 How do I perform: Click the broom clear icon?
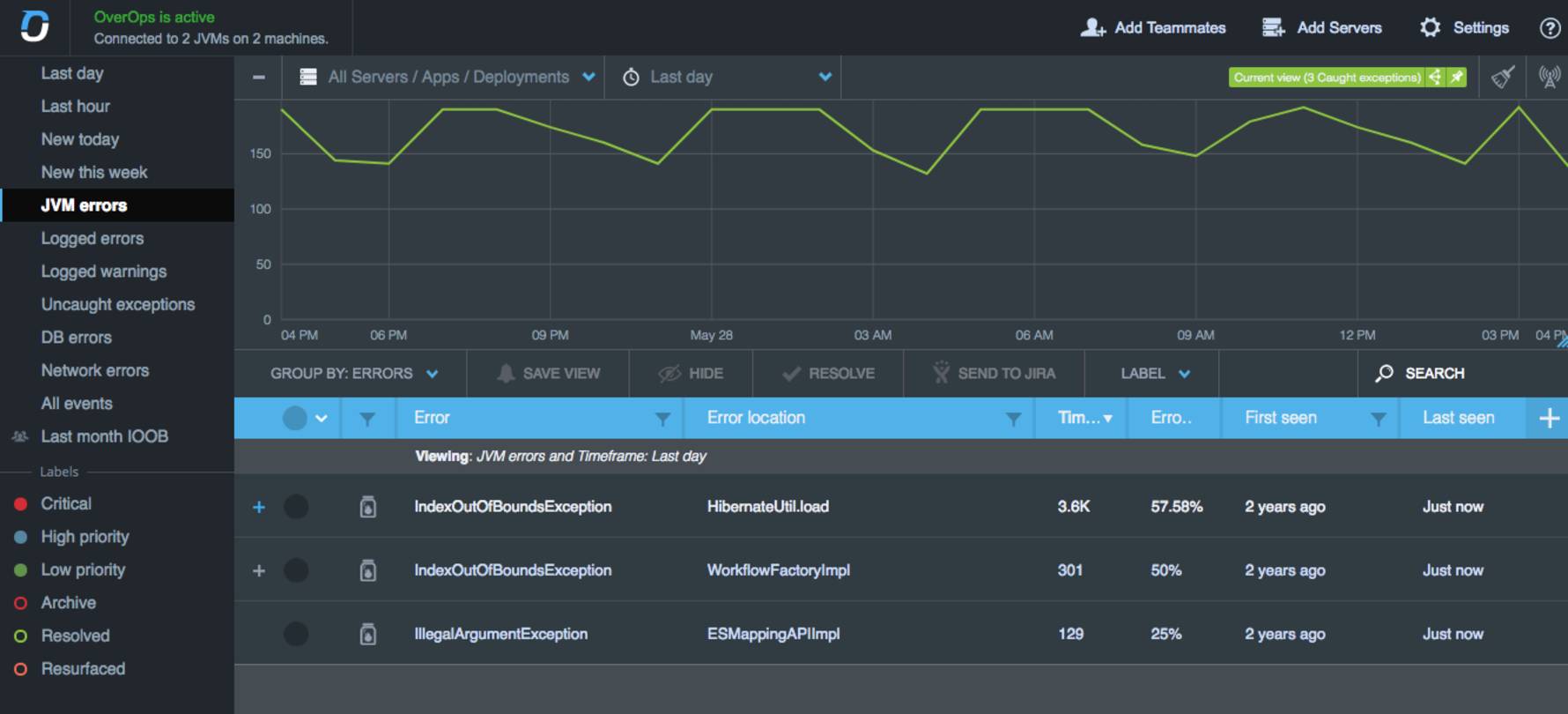coord(1503,78)
